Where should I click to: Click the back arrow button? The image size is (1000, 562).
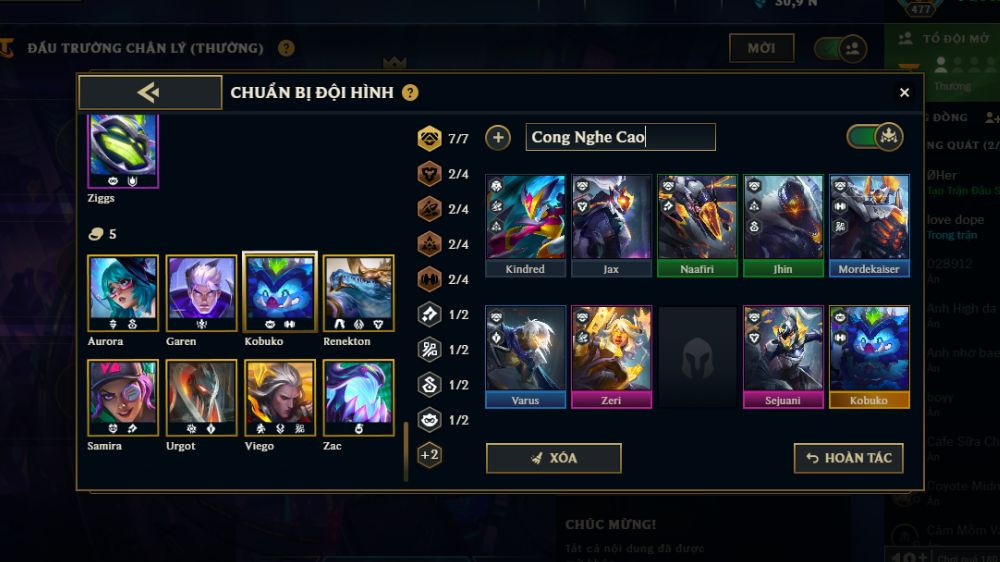coord(150,92)
